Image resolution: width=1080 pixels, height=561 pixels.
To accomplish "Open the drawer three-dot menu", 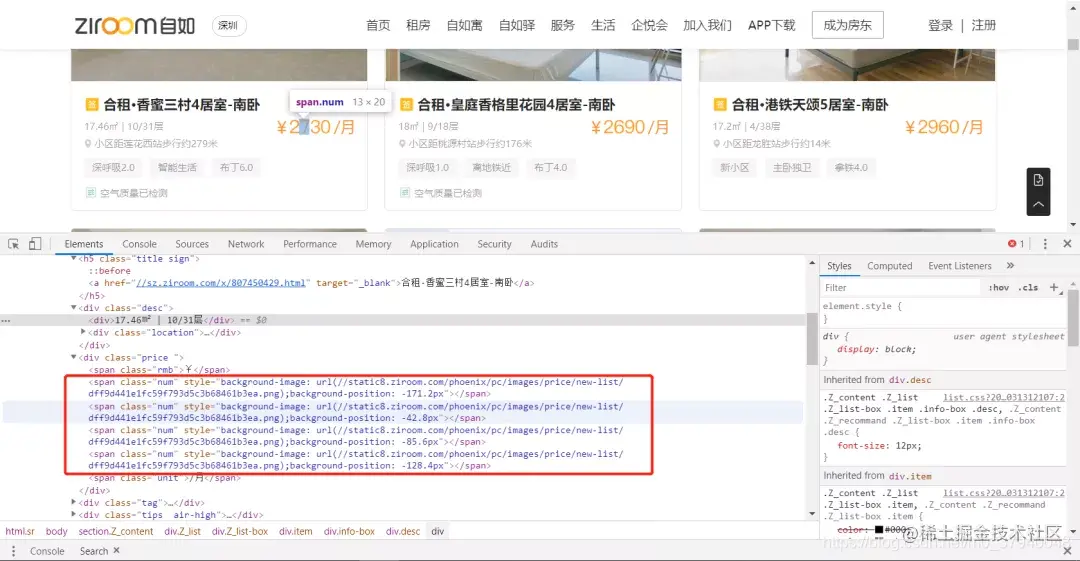I will coord(13,551).
